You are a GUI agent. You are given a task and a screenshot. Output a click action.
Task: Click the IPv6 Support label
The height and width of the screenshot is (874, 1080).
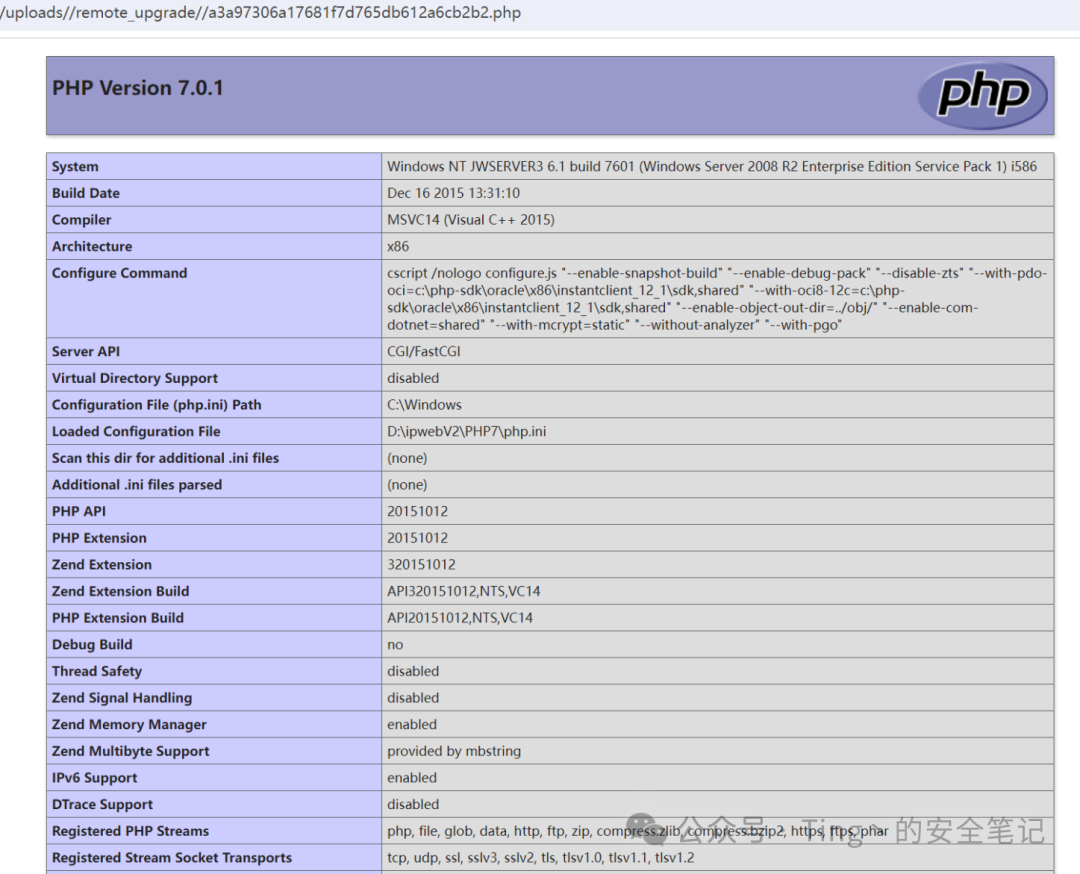click(x=94, y=778)
